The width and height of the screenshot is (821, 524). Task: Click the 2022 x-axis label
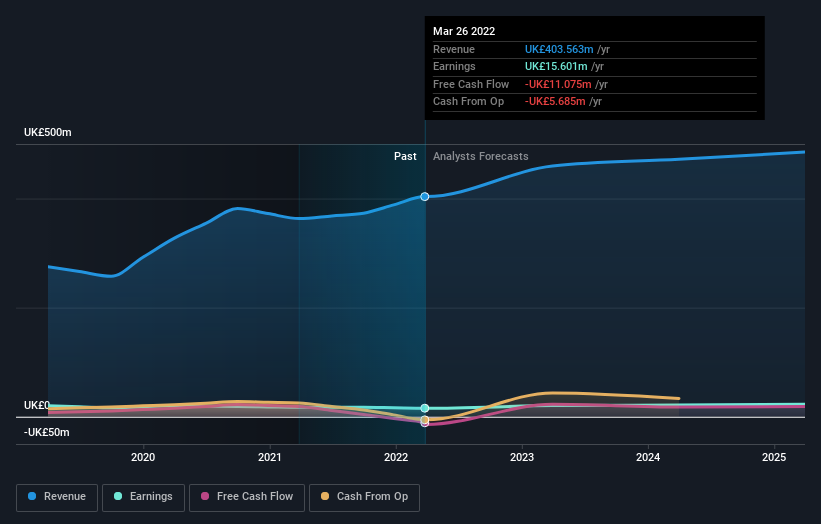[396, 458]
